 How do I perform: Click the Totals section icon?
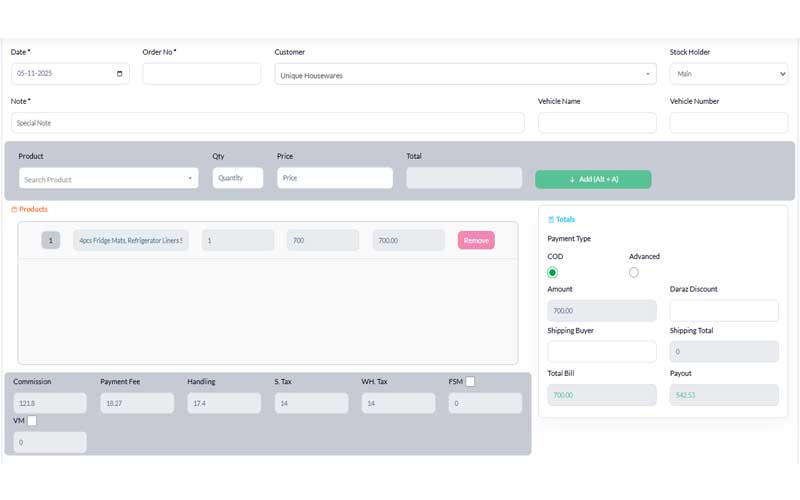point(551,220)
